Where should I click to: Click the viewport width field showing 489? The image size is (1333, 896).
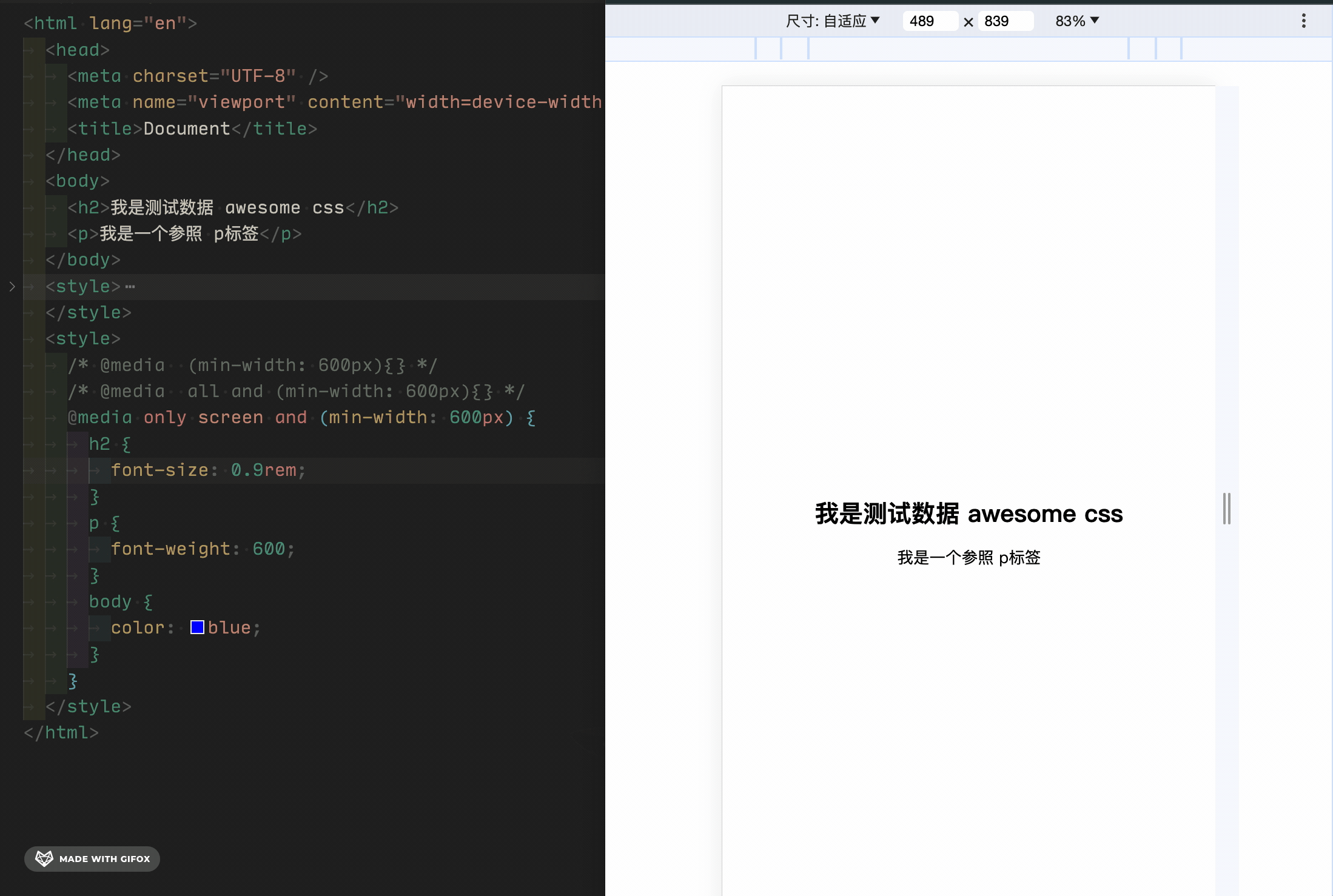928,21
